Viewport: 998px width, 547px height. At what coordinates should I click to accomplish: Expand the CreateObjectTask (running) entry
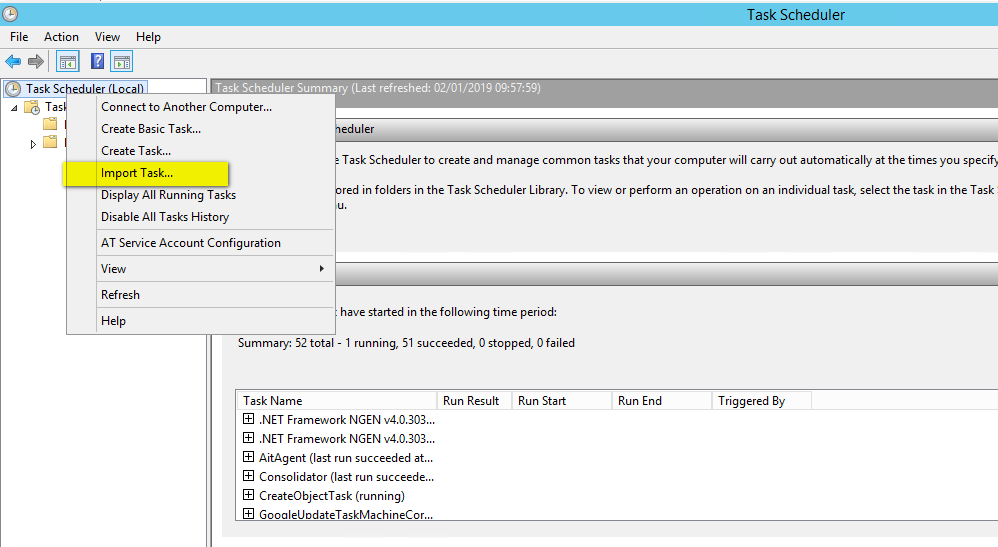(249, 495)
